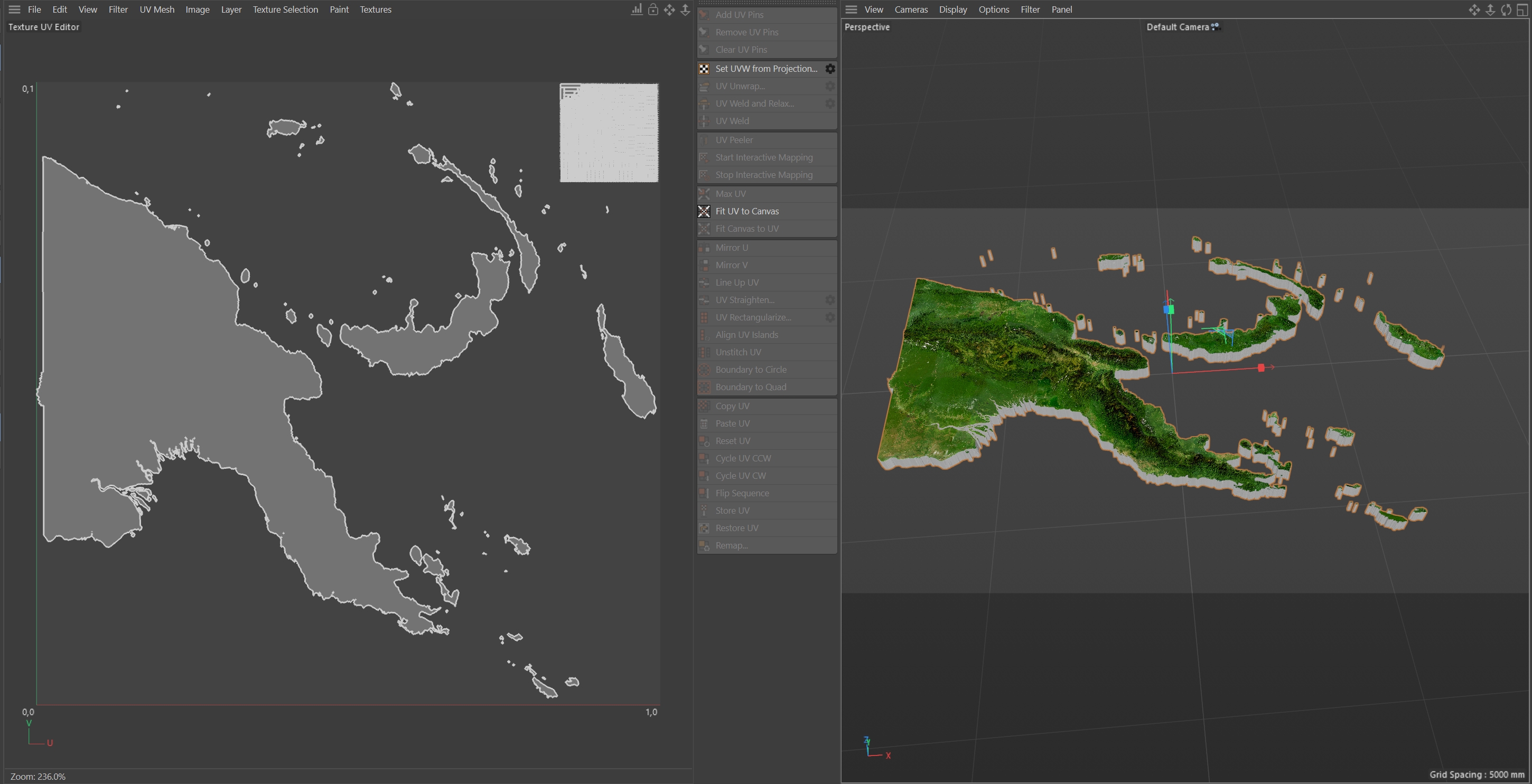Open Set UVW from Projection settings gear
Image resolution: width=1532 pixels, height=784 pixels.
[x=829, y=68]
